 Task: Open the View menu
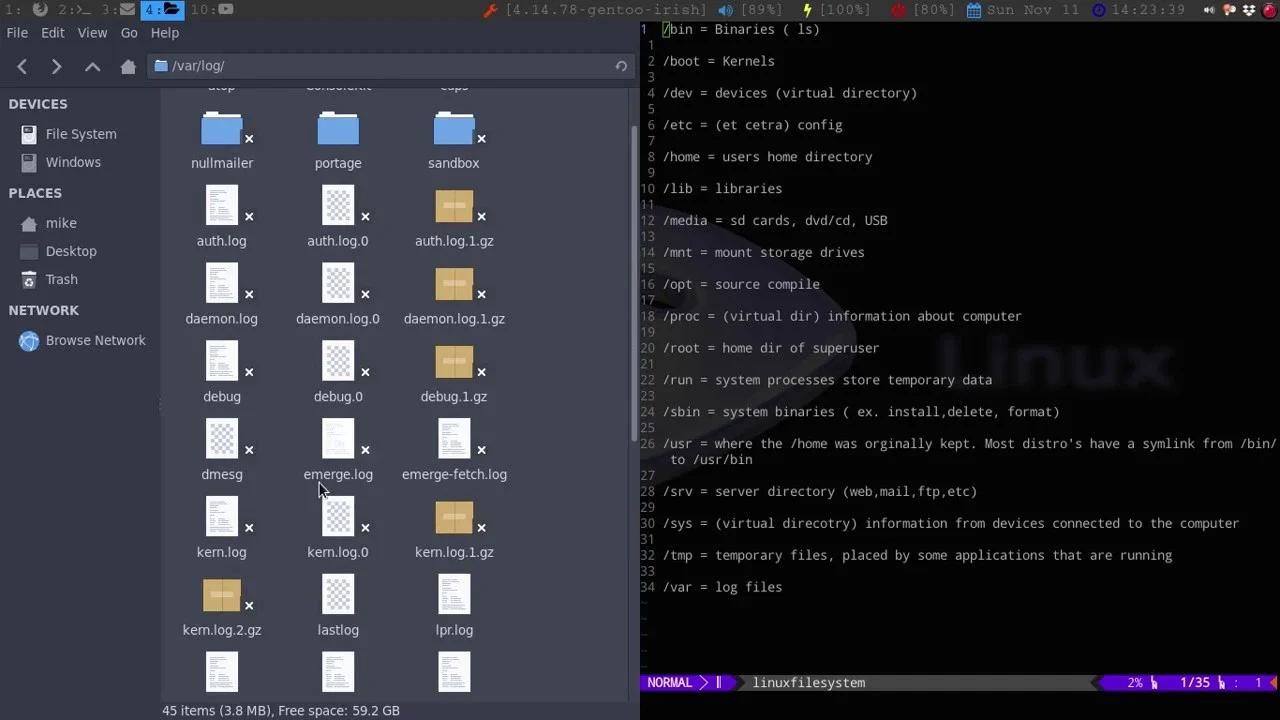click(x=92, y=33)
